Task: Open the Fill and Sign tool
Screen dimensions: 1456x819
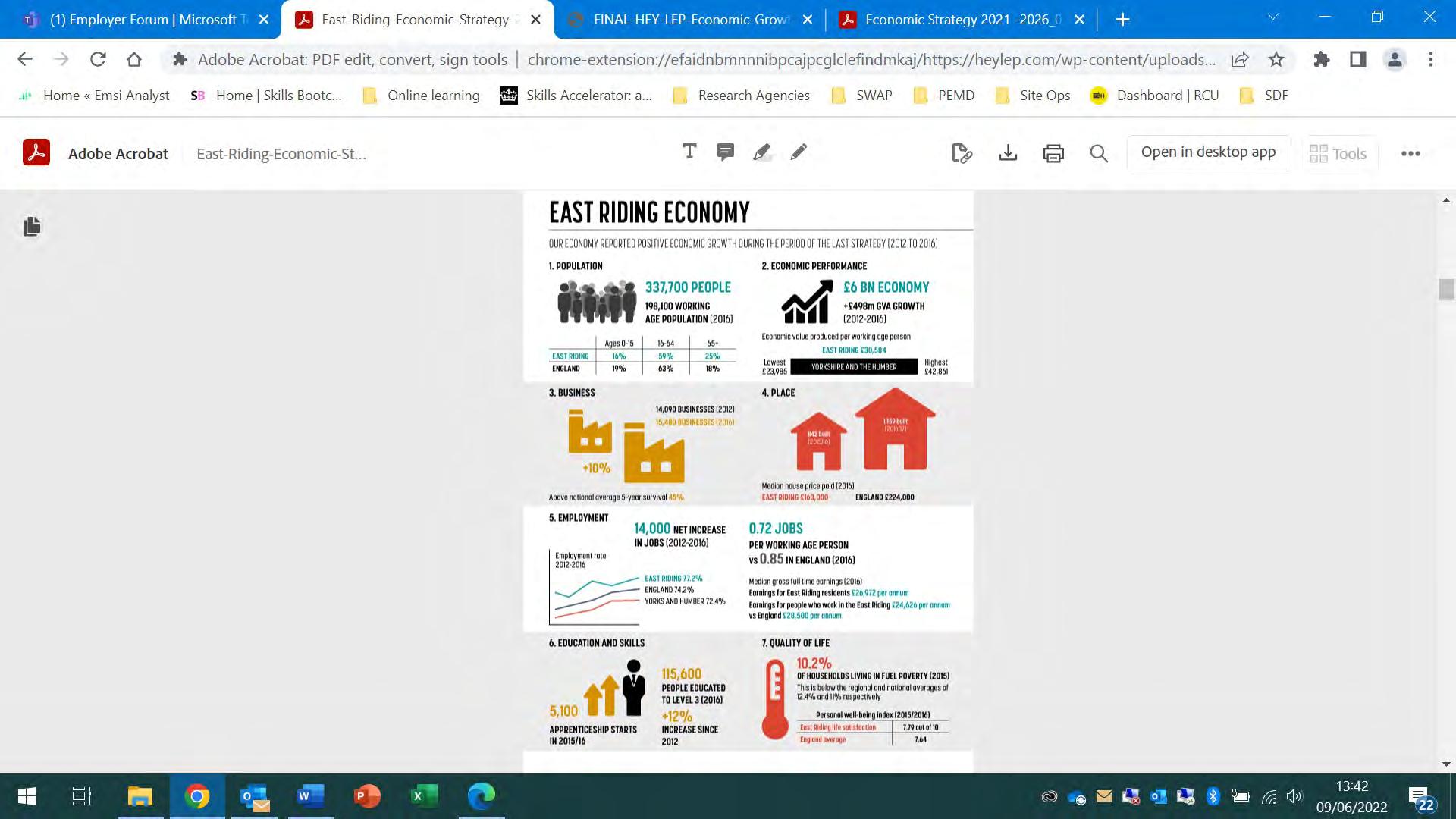Action: click(962, 153)
